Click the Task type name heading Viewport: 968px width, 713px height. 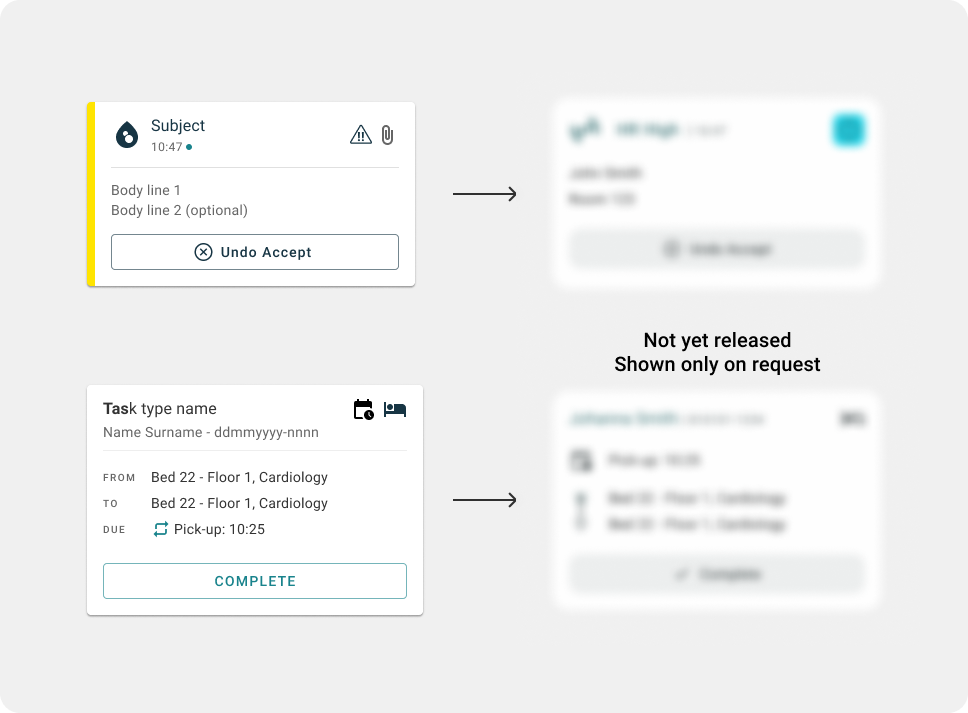tap(160, 409)
